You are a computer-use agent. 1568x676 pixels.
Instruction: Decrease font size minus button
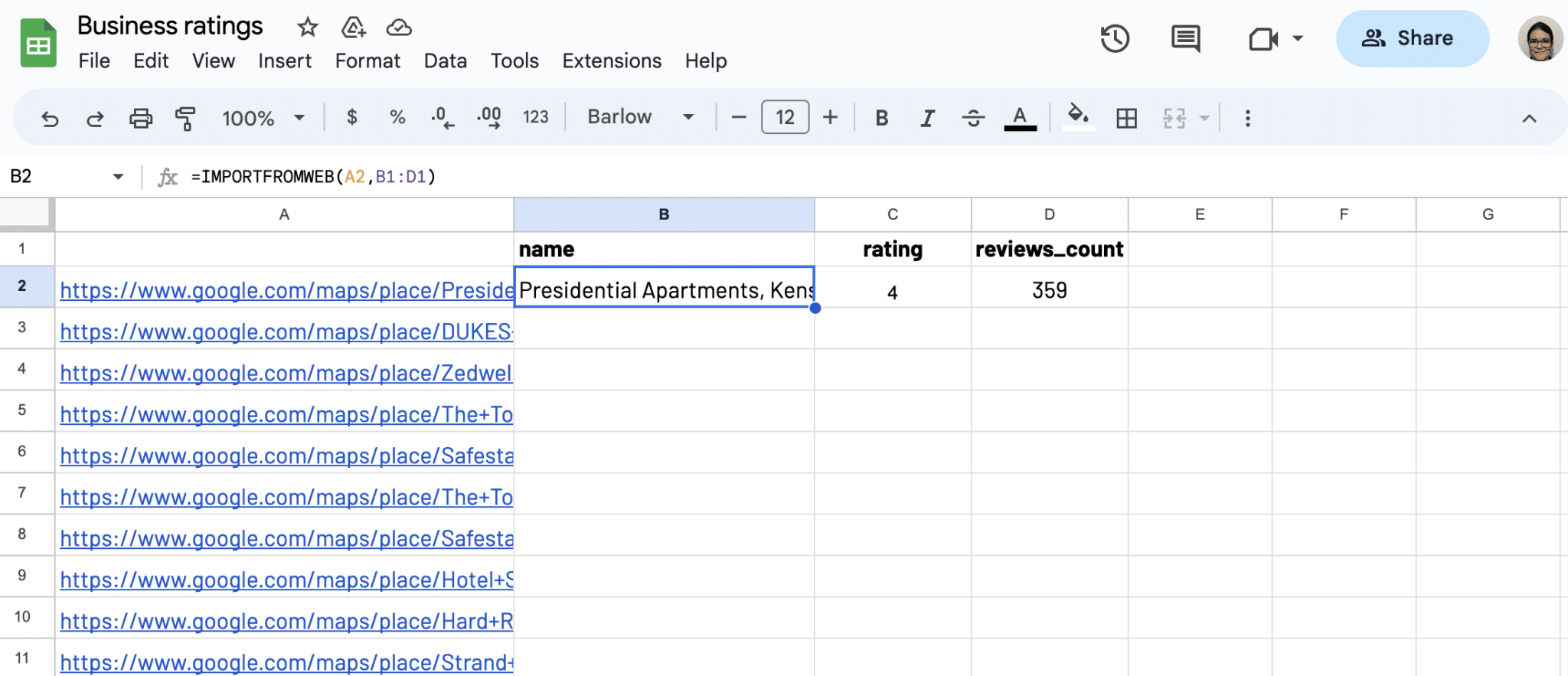[x=739, y=117]
